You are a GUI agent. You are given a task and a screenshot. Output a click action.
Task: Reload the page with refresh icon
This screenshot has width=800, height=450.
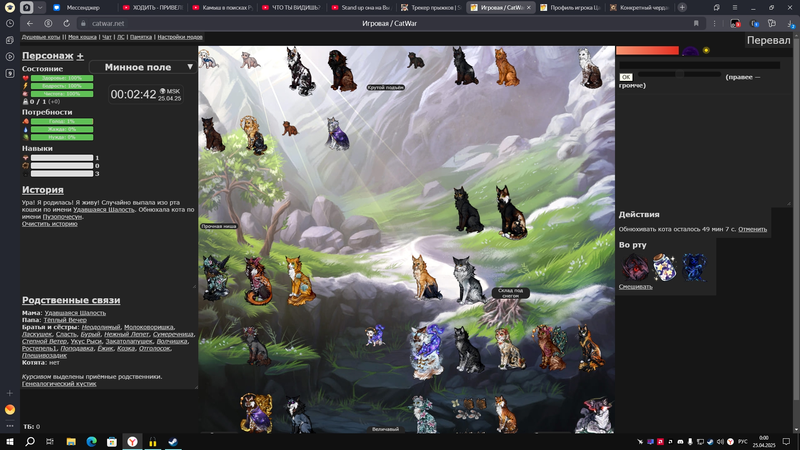click(66, 23)
